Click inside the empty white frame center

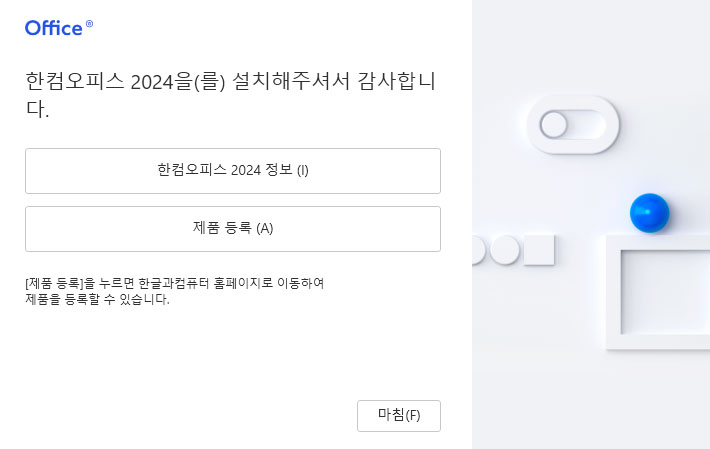click(x=665, y=290)
